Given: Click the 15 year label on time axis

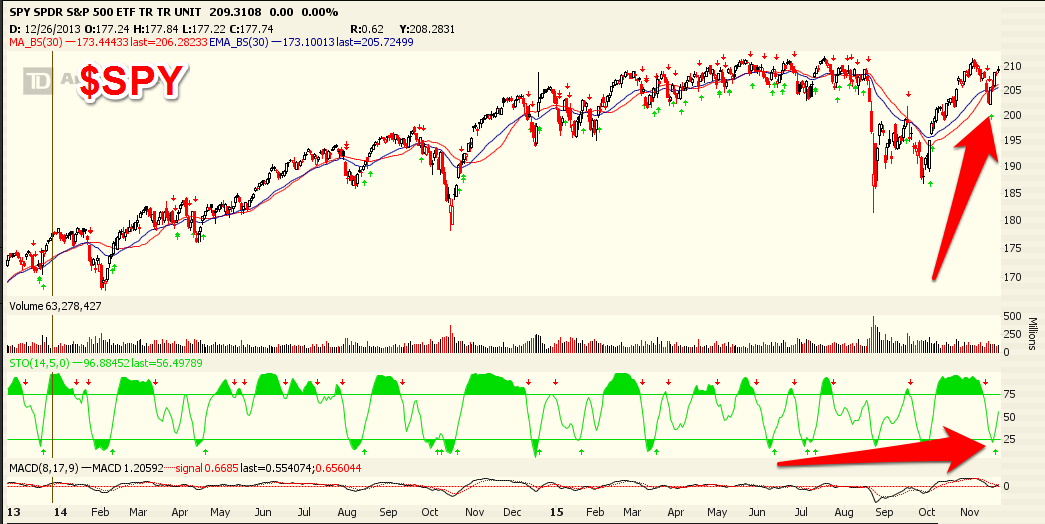Looking at the screenshot, I should 558,512.
